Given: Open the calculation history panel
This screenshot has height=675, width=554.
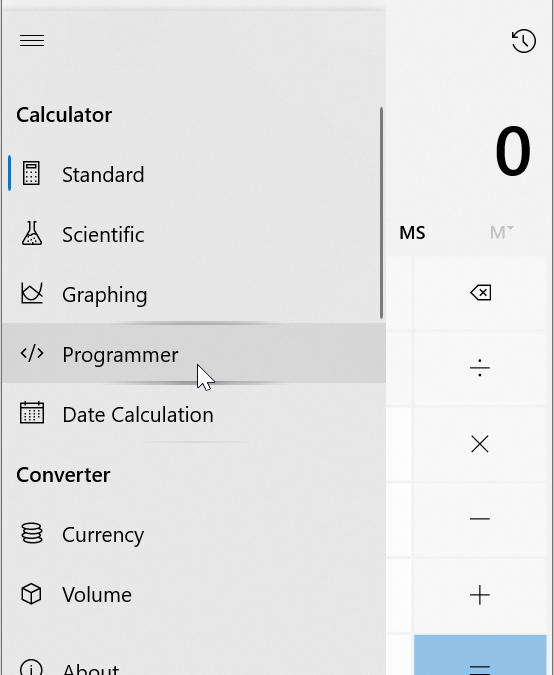Looking at the screenshot, I should tap(523, 41).
